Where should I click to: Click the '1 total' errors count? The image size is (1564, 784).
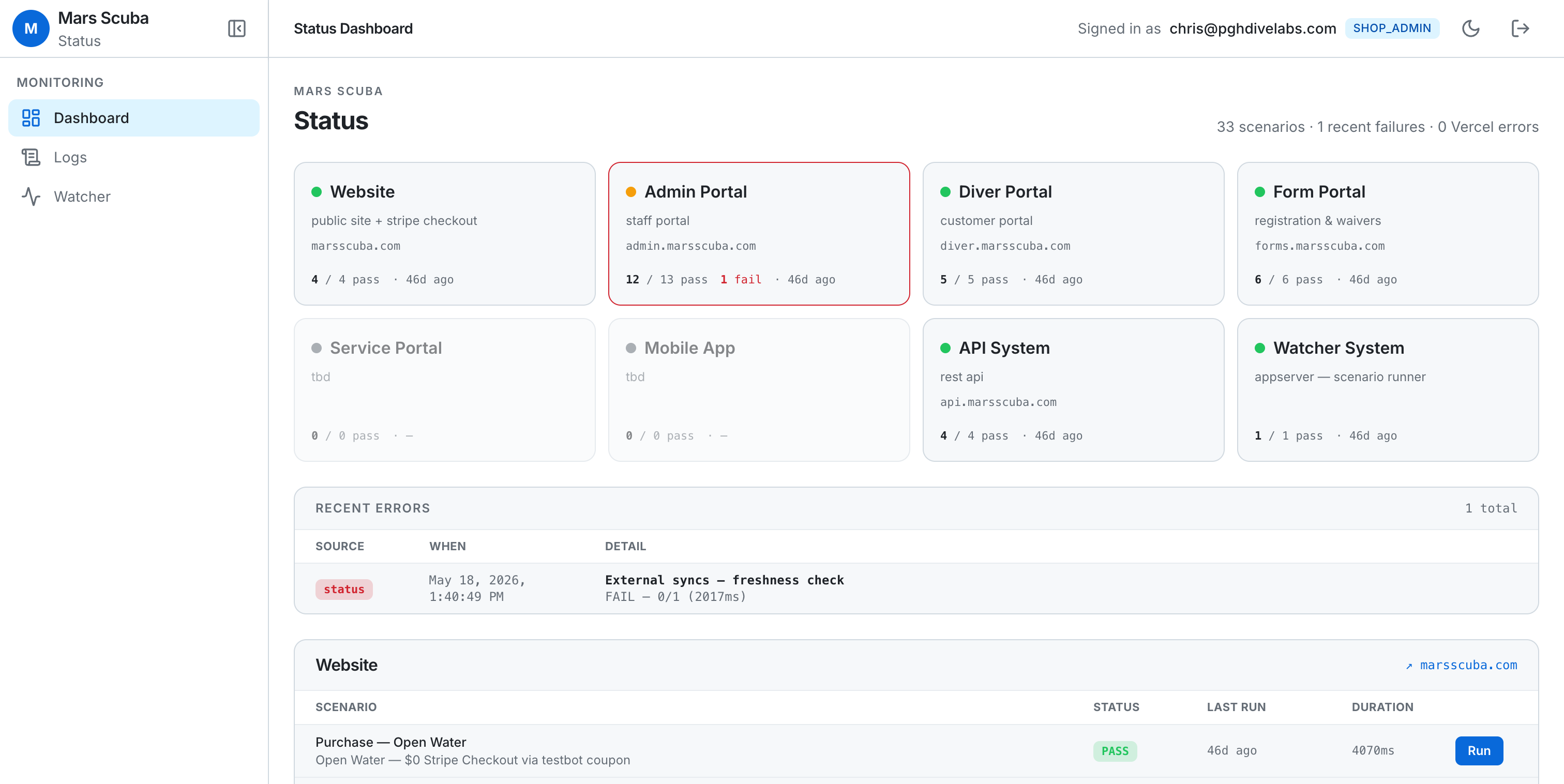click(x=1491, y=508)
